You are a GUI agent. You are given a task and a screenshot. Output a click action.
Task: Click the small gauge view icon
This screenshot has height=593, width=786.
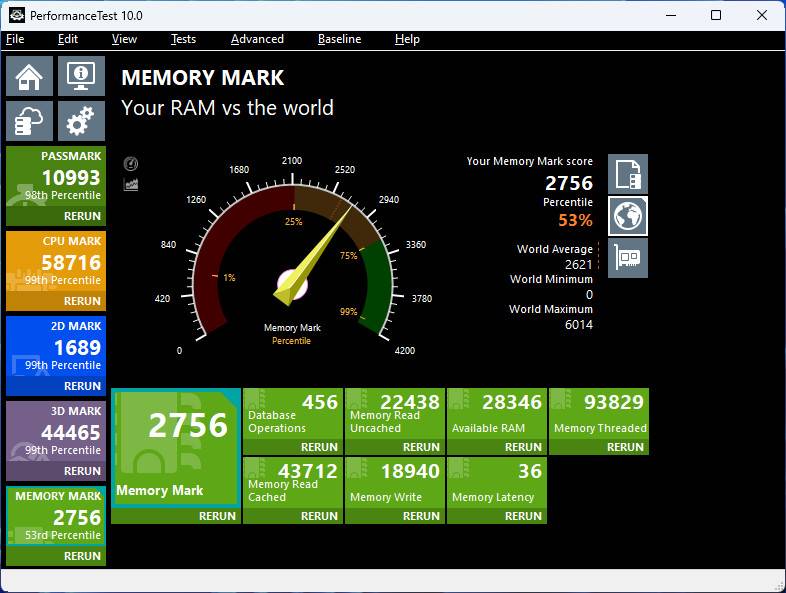coord(131,164)
